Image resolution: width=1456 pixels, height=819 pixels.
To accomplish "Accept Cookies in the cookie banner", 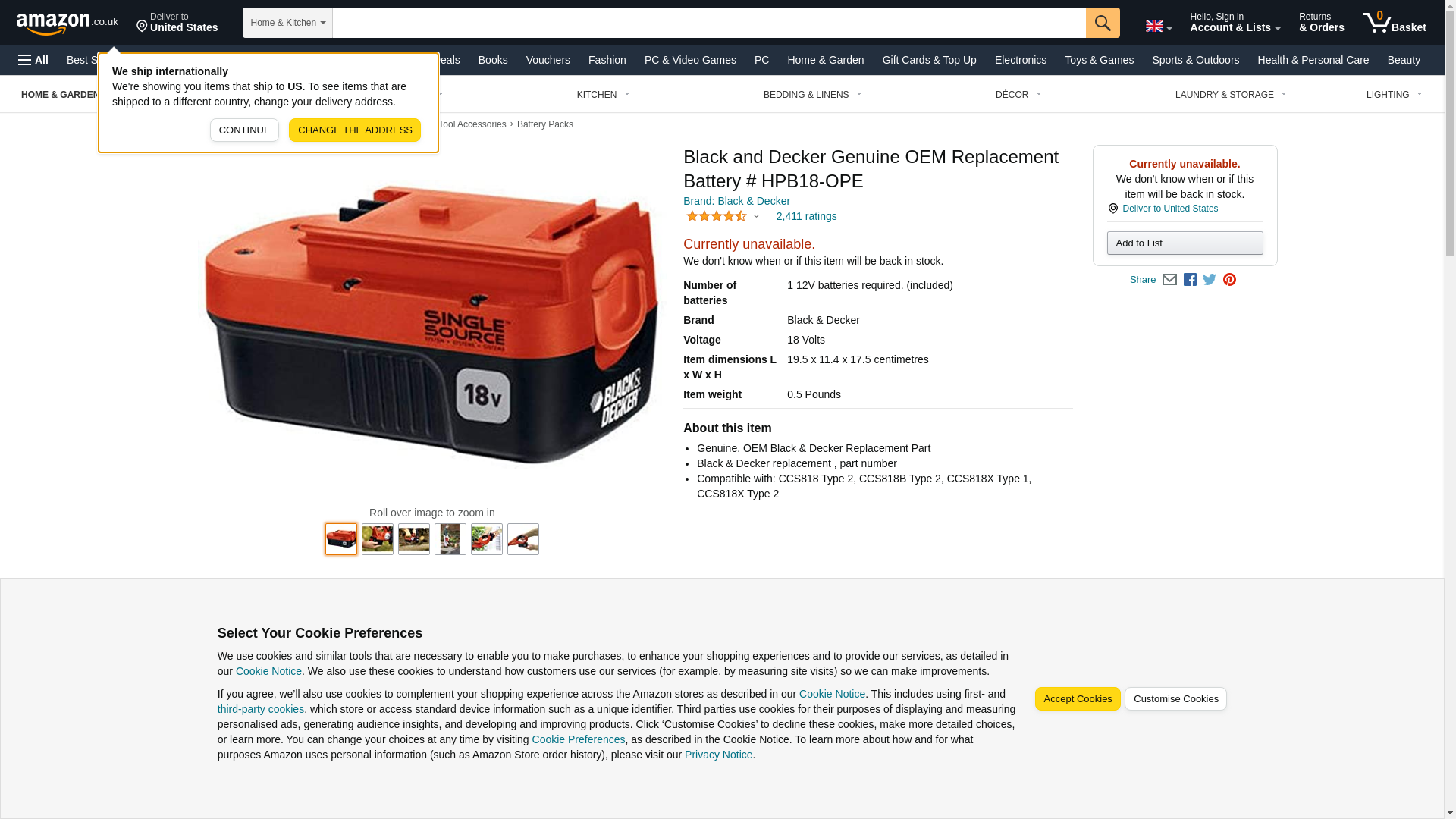I will click(1077, 699).
